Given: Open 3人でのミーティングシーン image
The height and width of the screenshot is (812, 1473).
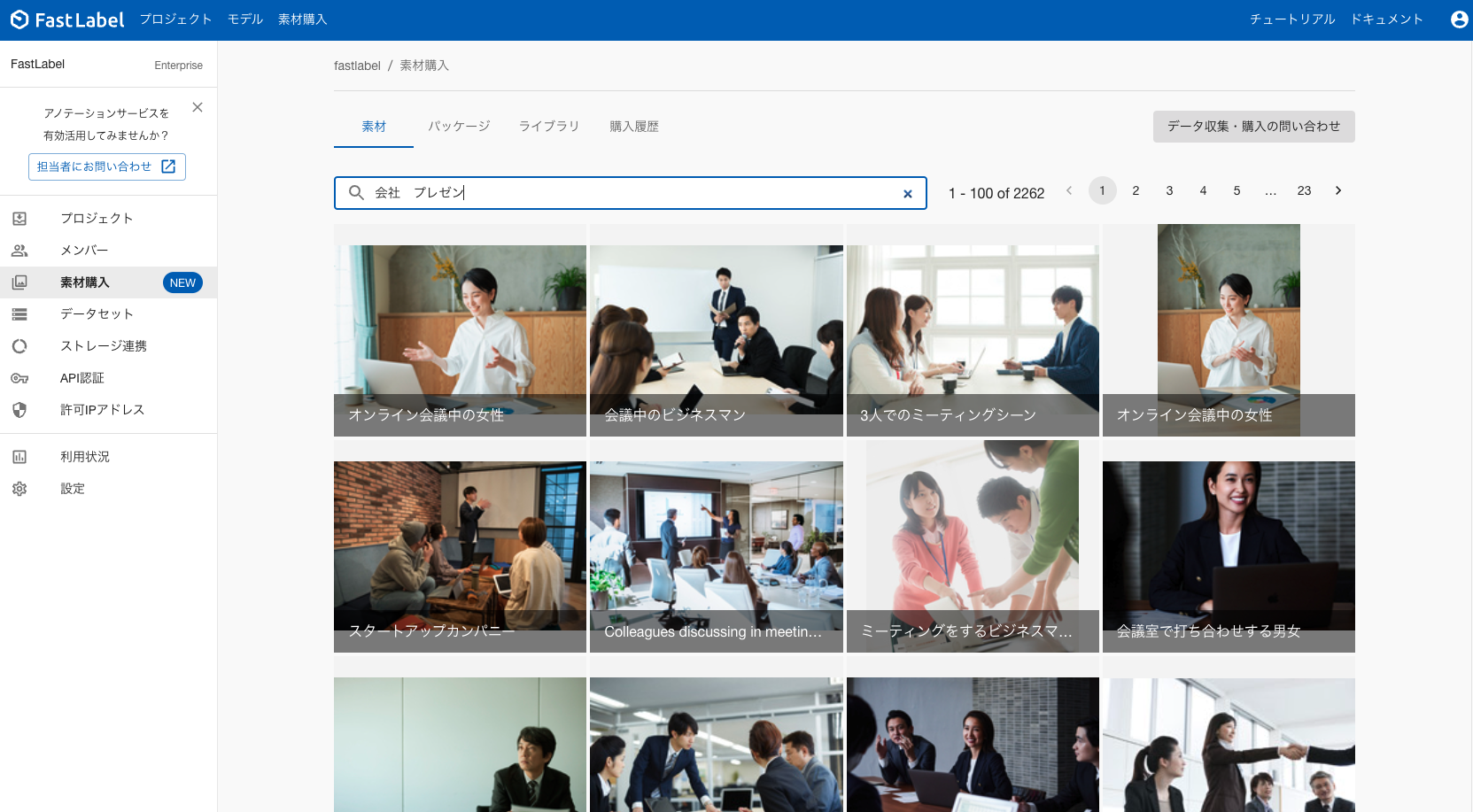Looking at the screenshot, I should click(973, 330).
